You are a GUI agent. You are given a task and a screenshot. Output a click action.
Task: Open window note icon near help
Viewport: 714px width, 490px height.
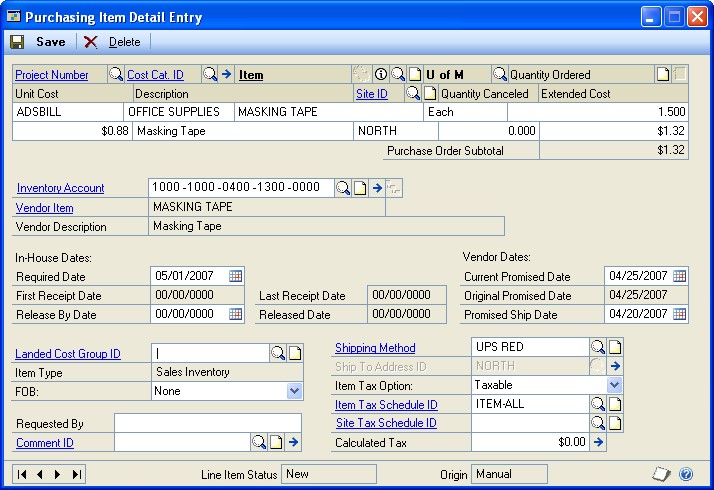[661, 474]
